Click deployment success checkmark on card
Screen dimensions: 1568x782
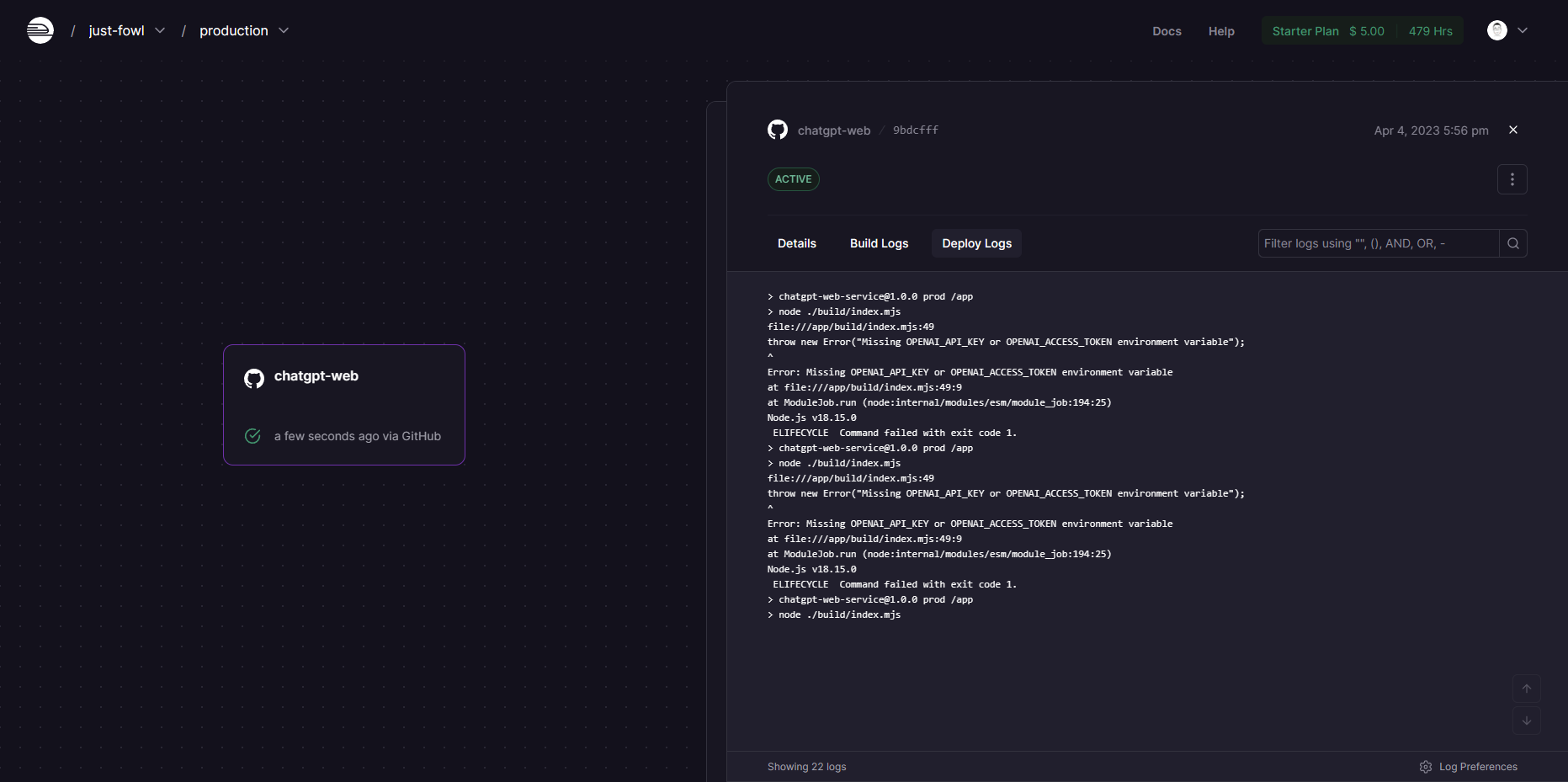(x=252, y=436)
